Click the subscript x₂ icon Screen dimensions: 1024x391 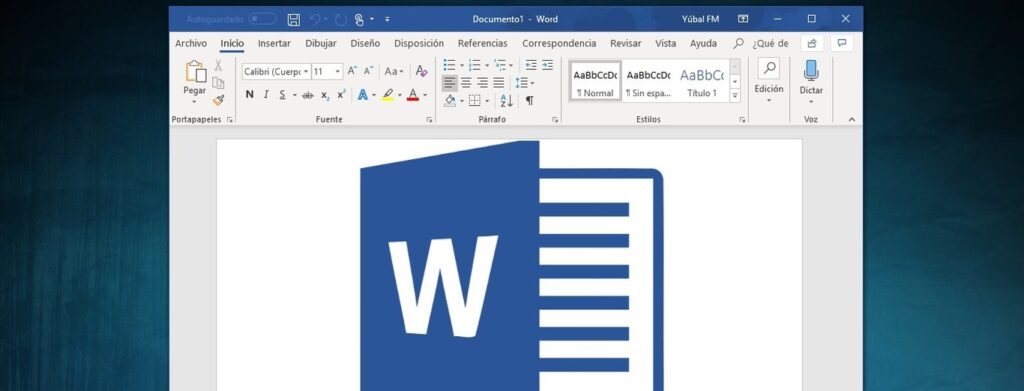click(x=325, y=95)
